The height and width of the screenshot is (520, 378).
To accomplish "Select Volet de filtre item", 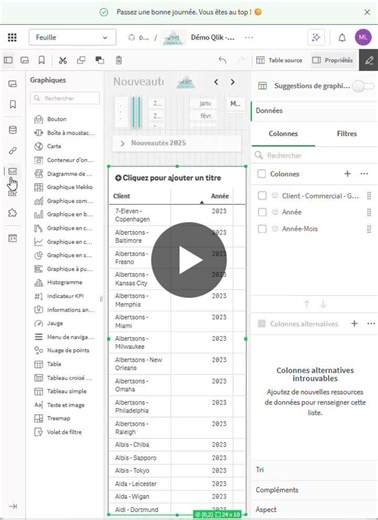I will click(x=64, y=432).
